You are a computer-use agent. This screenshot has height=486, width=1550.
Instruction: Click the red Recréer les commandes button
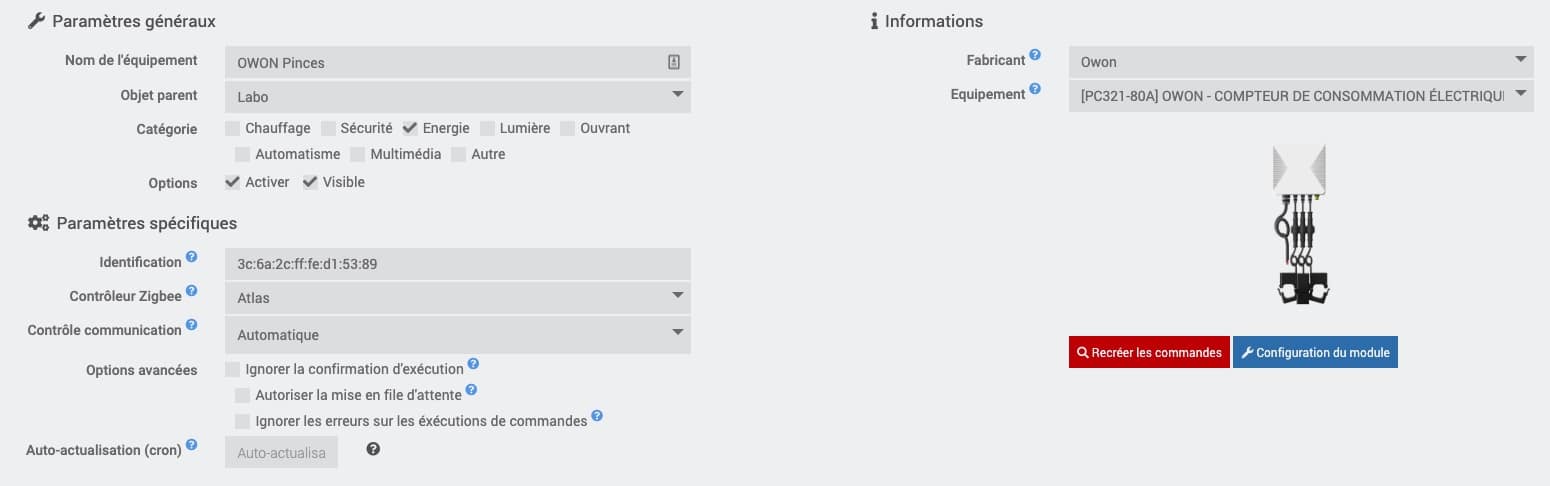pyautogui.click(x=1149, y=352)
